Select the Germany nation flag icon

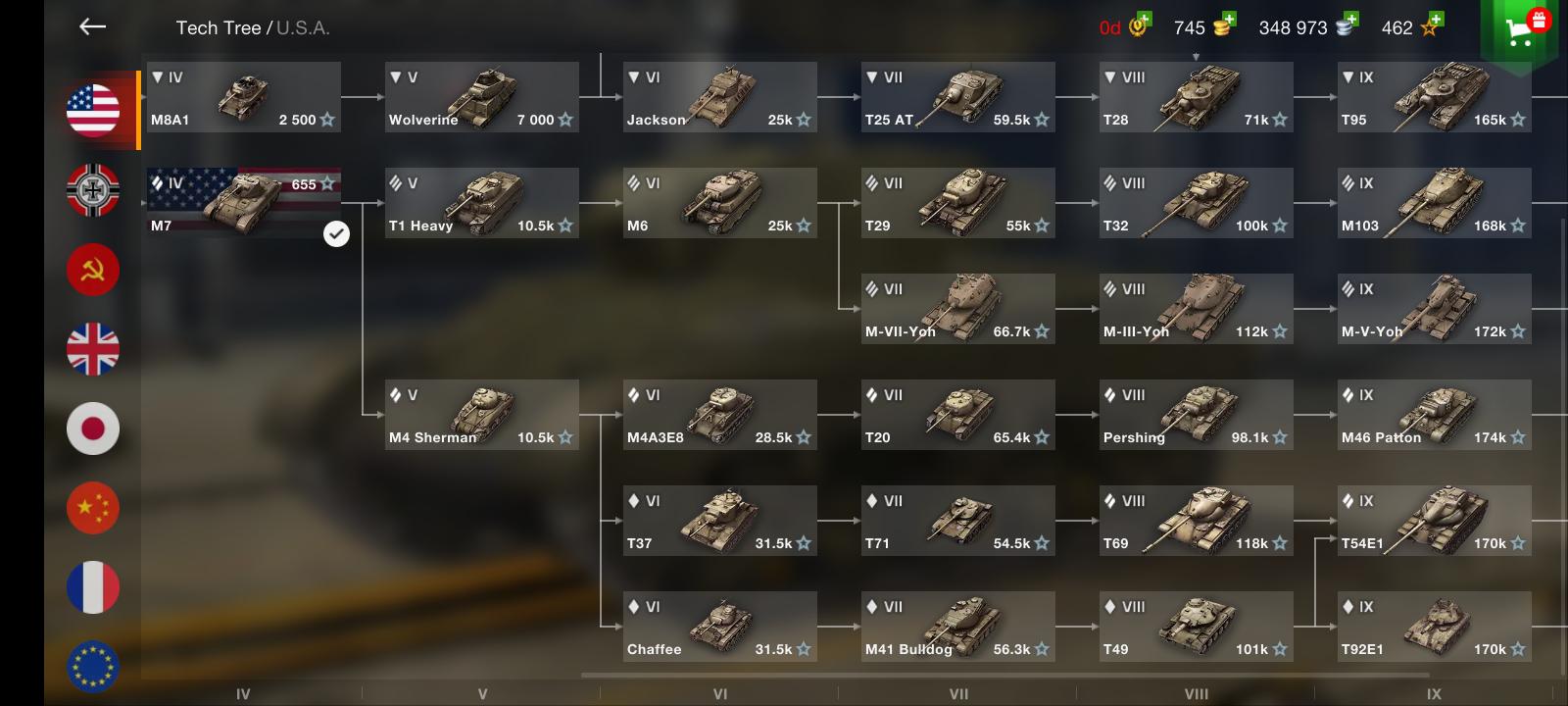click(x=93, y=189)
